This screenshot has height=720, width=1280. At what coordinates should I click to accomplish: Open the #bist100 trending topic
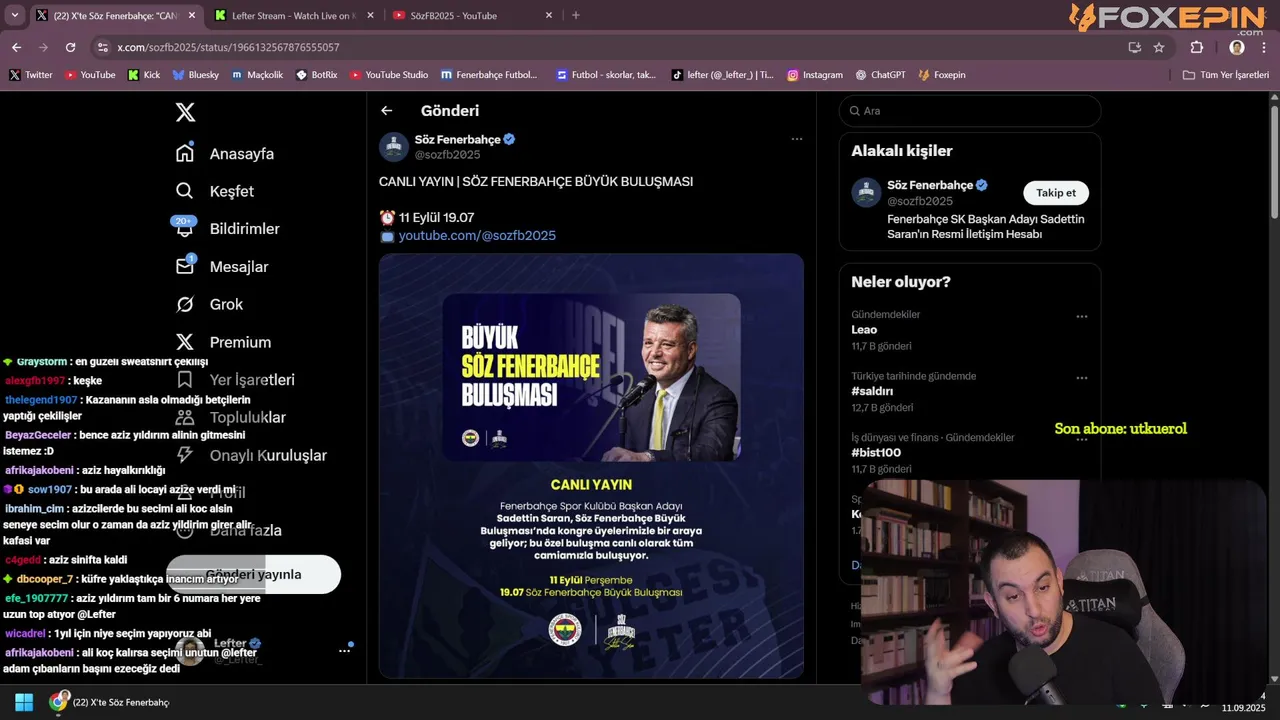pos(876,453)
